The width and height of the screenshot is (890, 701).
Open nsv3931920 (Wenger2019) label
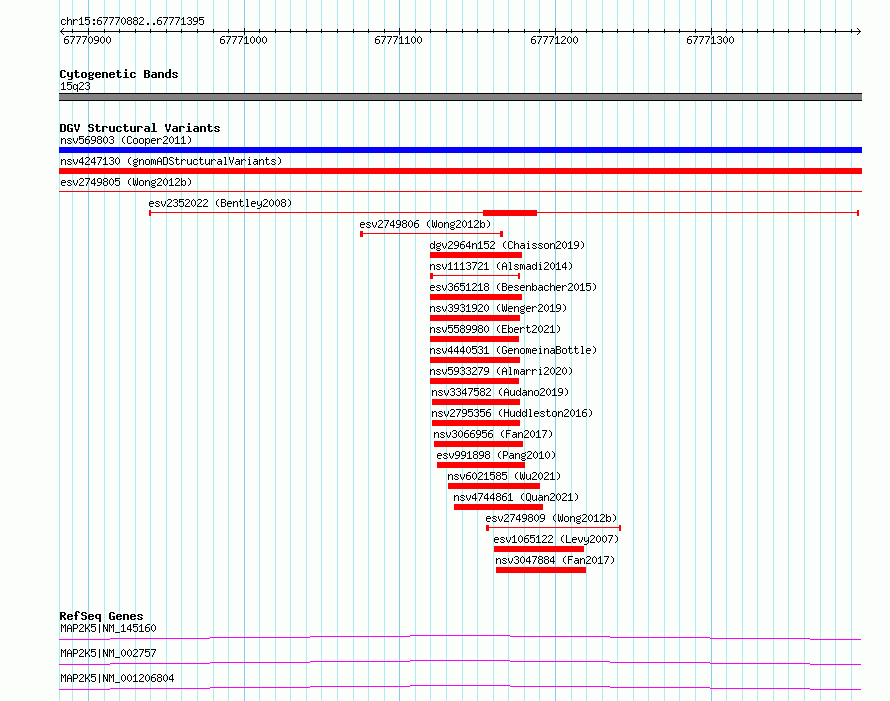click(x=498, y=308)
